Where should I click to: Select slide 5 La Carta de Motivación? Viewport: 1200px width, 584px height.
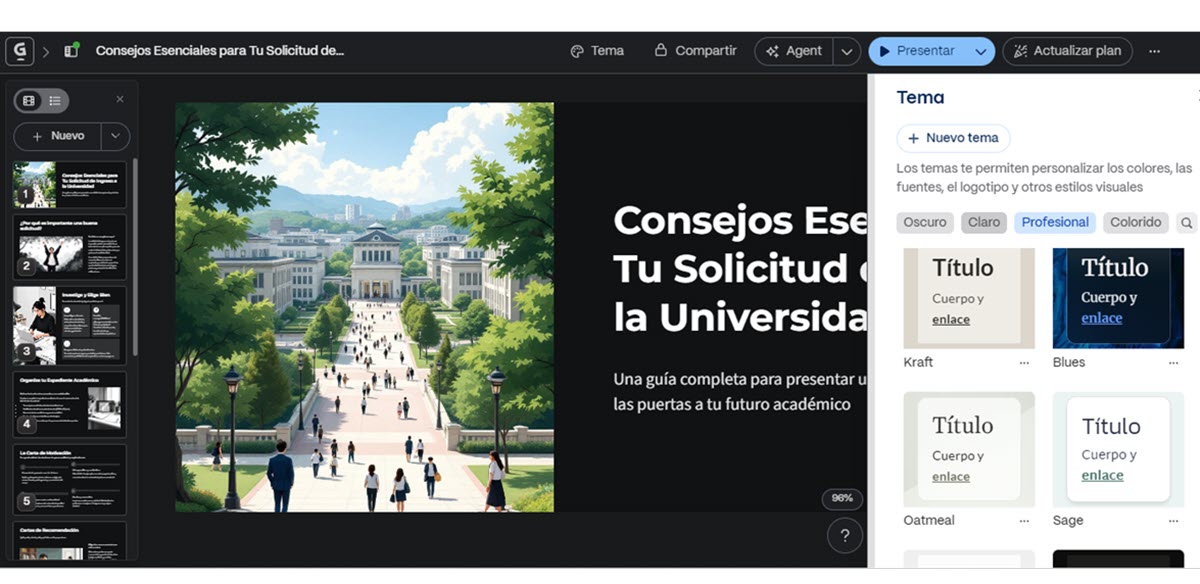coord(70,479)
